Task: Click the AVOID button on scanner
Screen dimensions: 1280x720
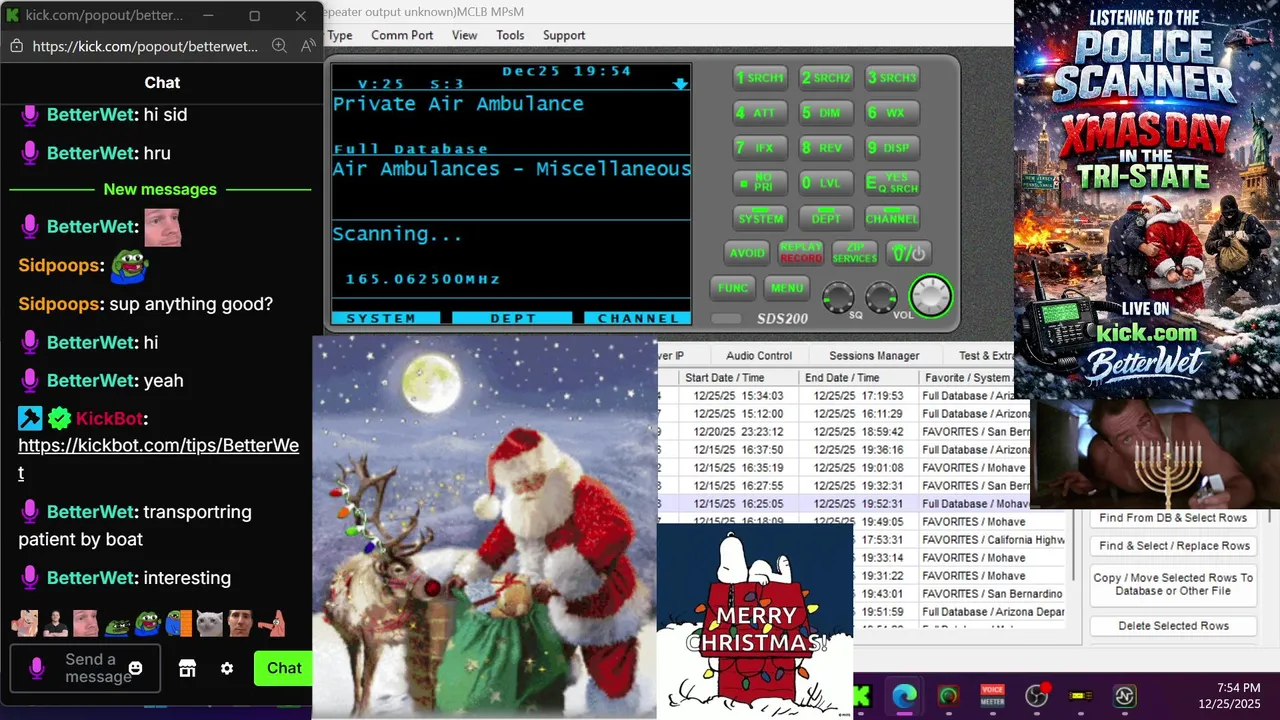Action: [746, 253]
